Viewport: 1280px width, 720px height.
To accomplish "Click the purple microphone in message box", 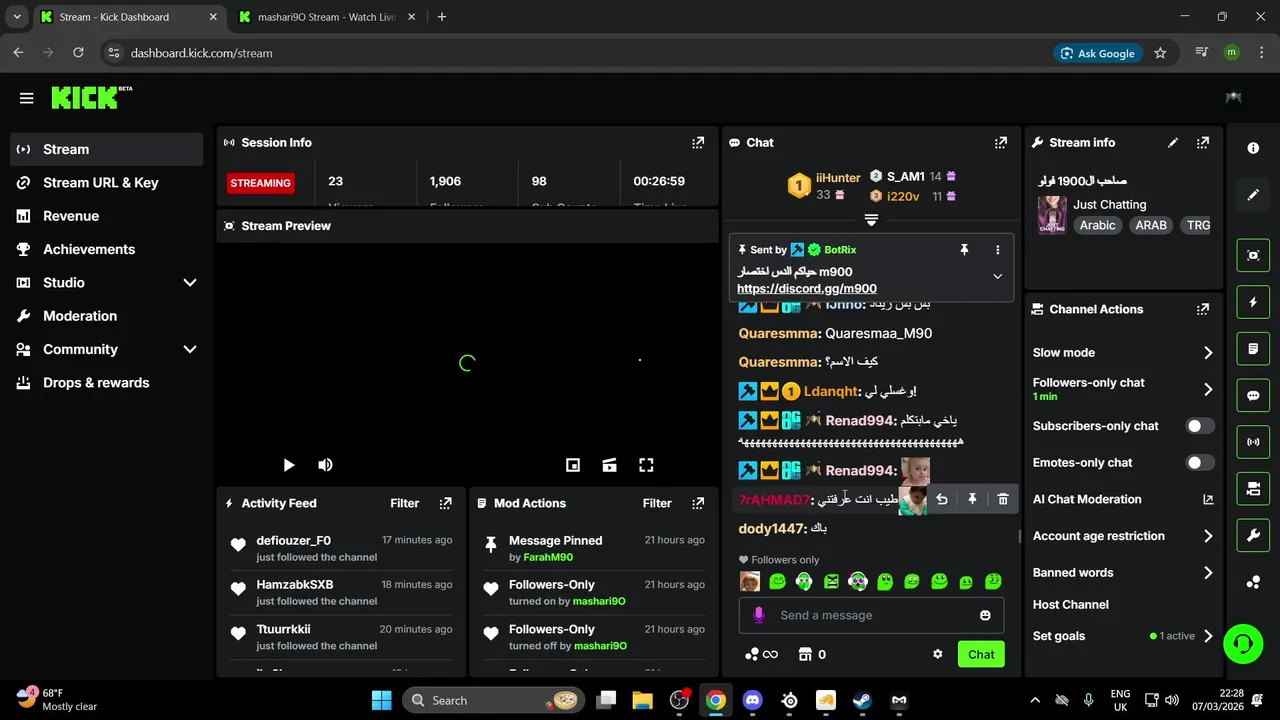I will tap(759, 615).
